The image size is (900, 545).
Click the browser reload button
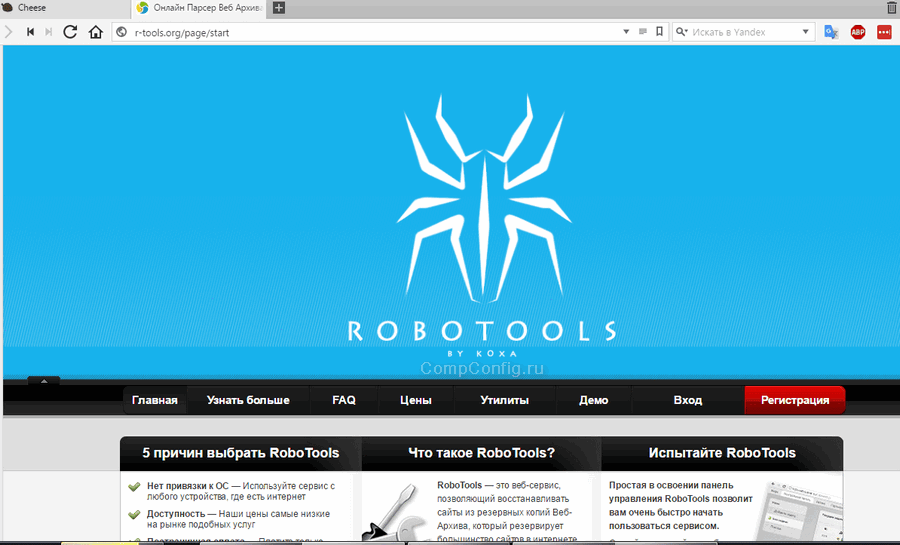[70, 32]
